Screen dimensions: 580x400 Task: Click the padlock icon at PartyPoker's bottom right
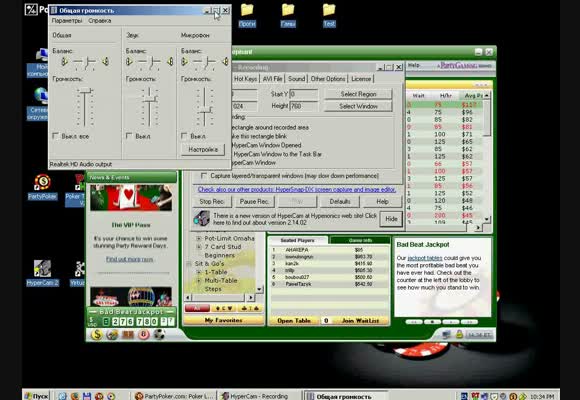pos(459,334)
